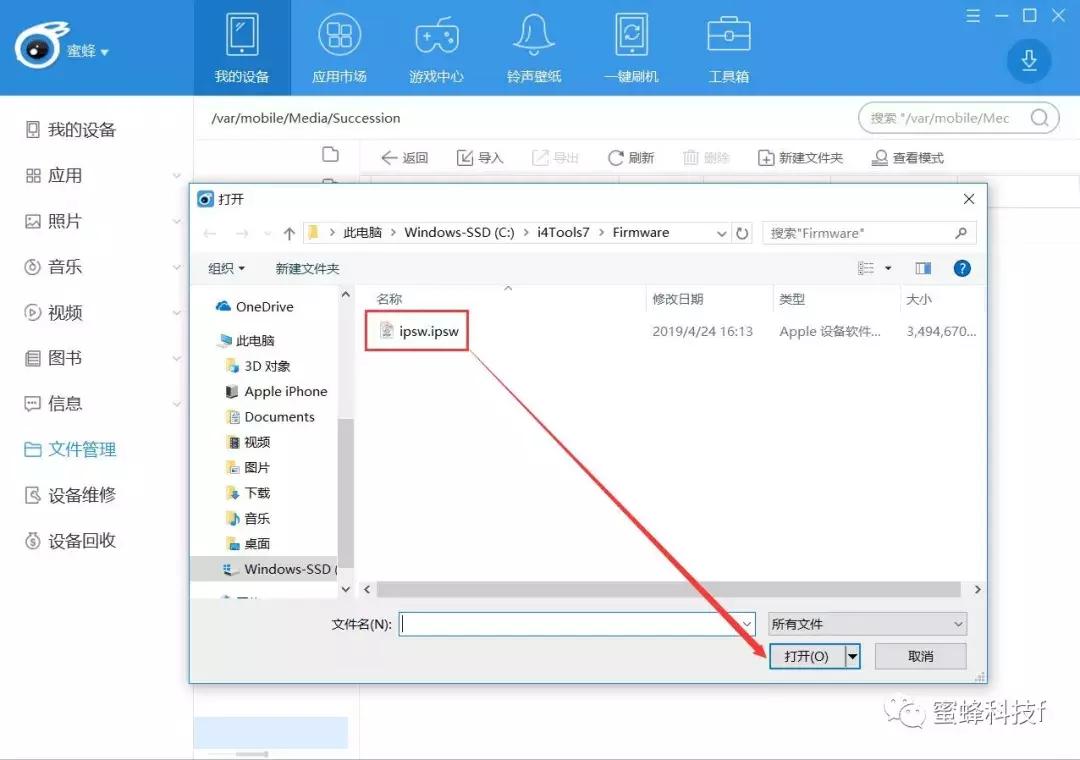The image size is (1080, 760).
Task: Select 图书 in the sidebar
Action: (x=54, y=358)
